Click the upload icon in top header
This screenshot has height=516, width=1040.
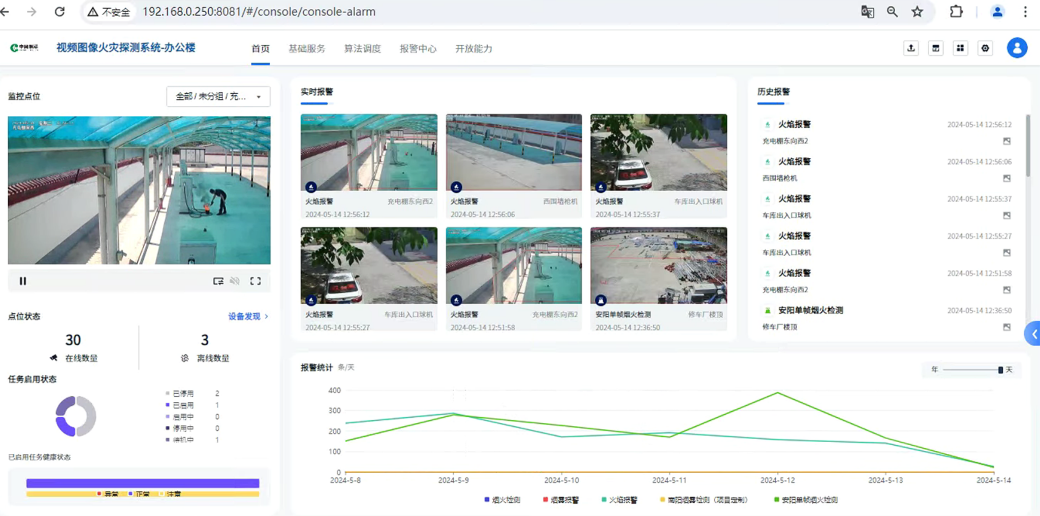tap(911, 48)
